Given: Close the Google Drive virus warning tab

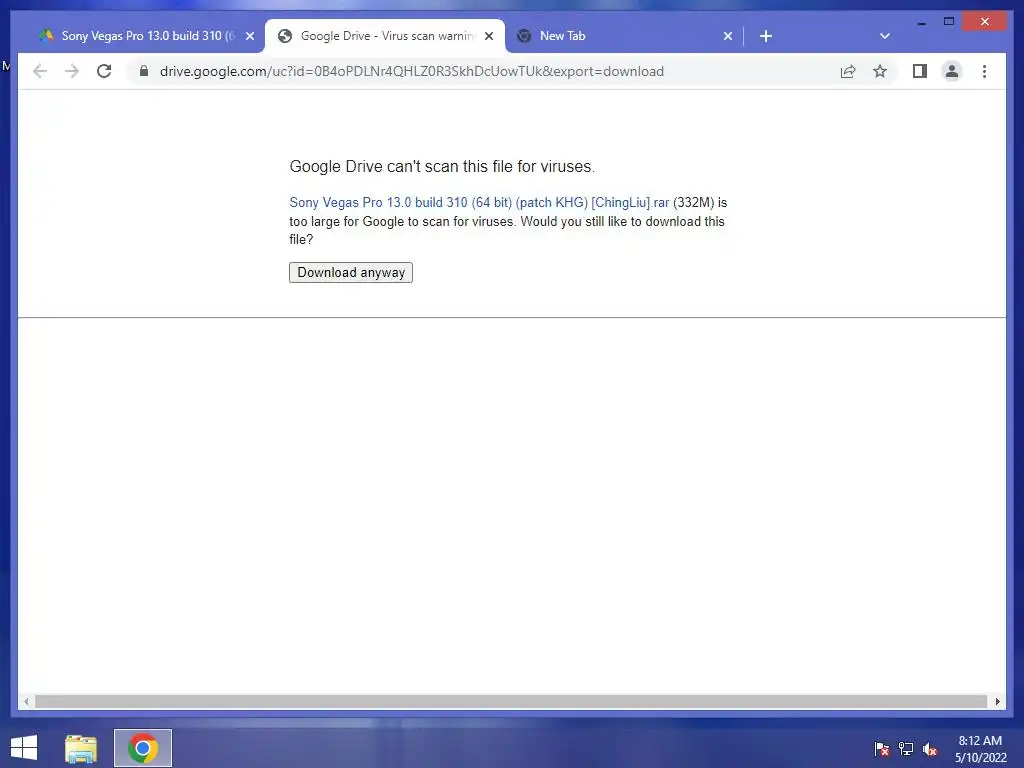Looking at the screenshot, I should pos(488,36).
